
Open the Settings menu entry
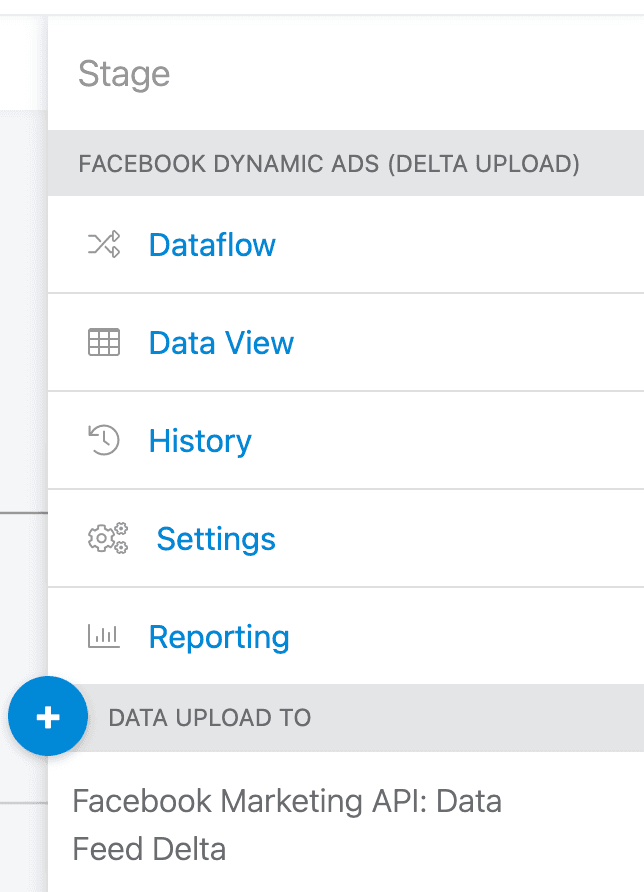coord(216,539)
